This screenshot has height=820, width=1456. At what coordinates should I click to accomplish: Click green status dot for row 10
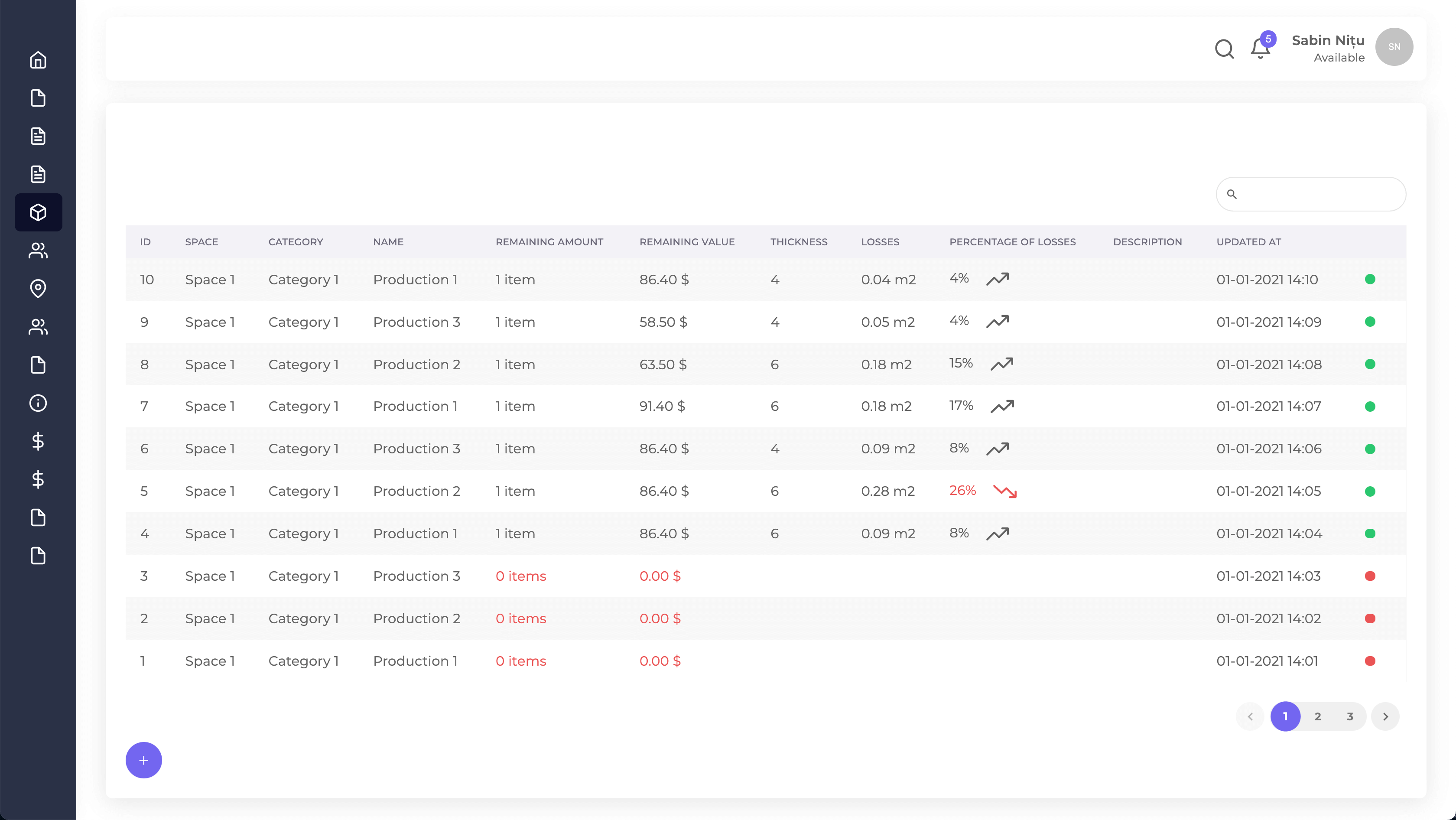pos(1369,279)
